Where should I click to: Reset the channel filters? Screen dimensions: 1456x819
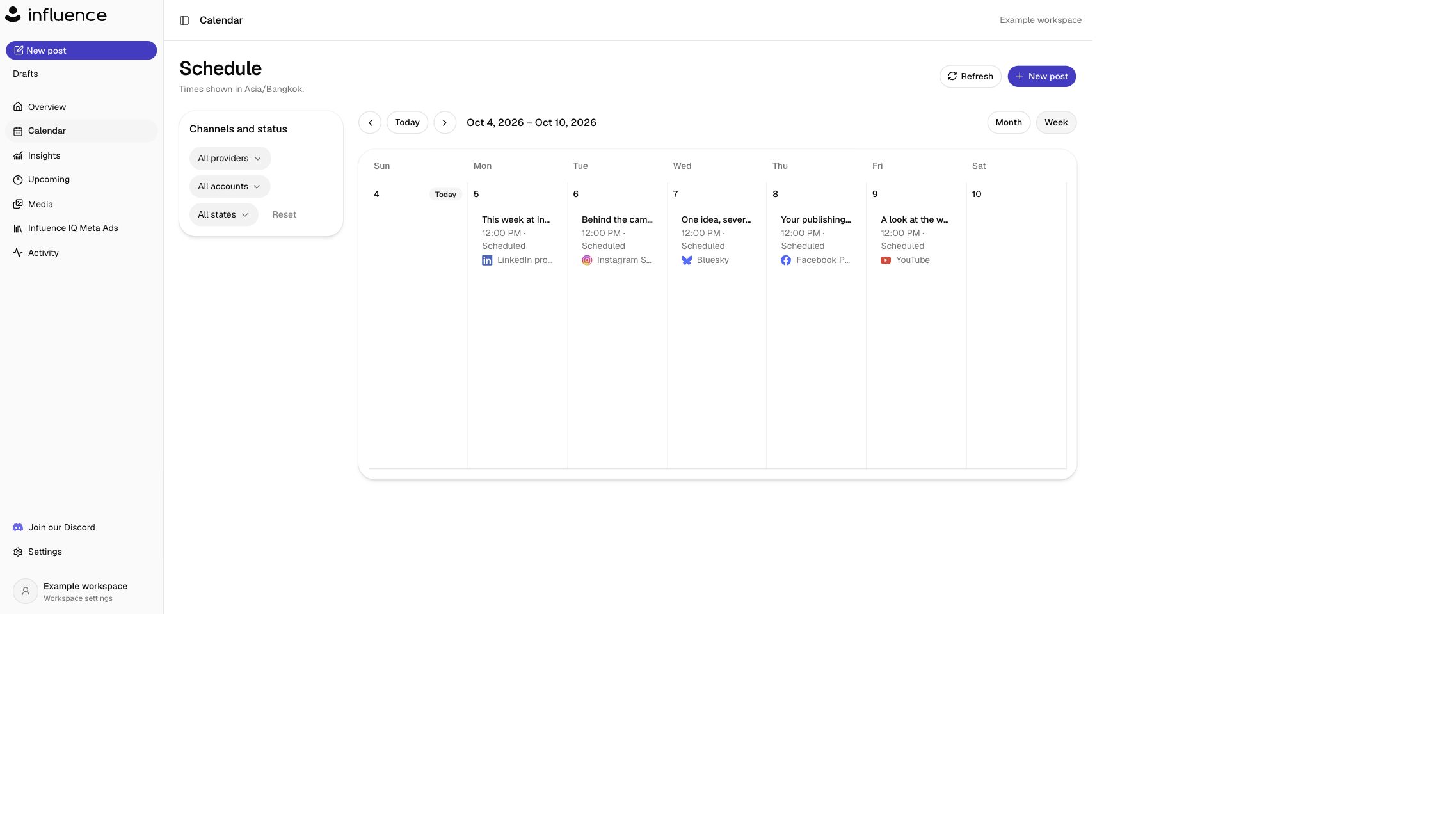click(284, 214)
